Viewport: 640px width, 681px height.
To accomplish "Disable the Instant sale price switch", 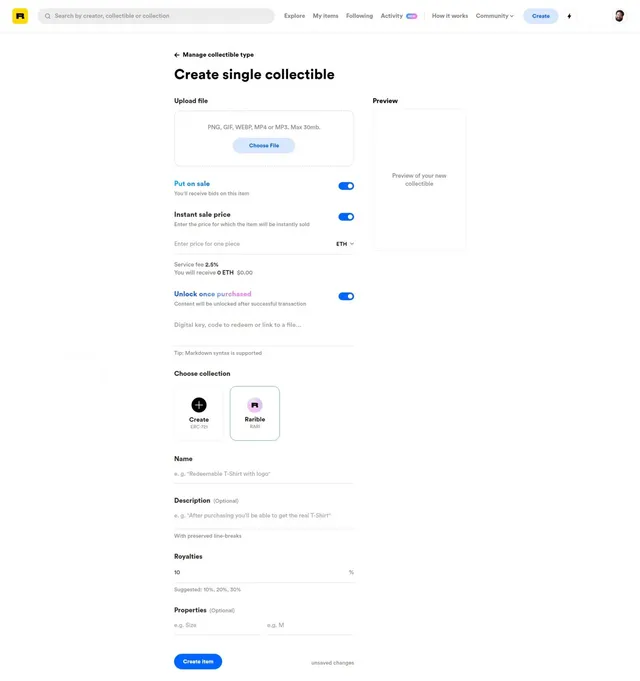I will 346,217.
